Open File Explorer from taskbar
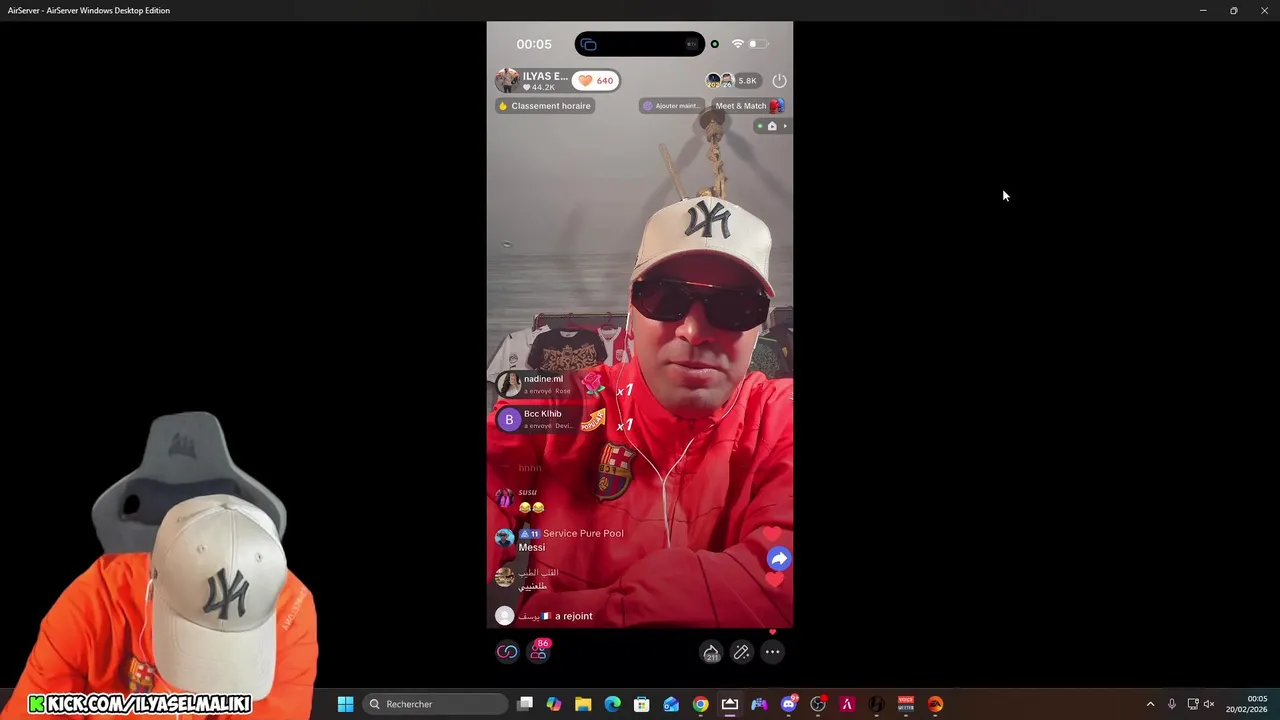 click(x=583, y=704)
